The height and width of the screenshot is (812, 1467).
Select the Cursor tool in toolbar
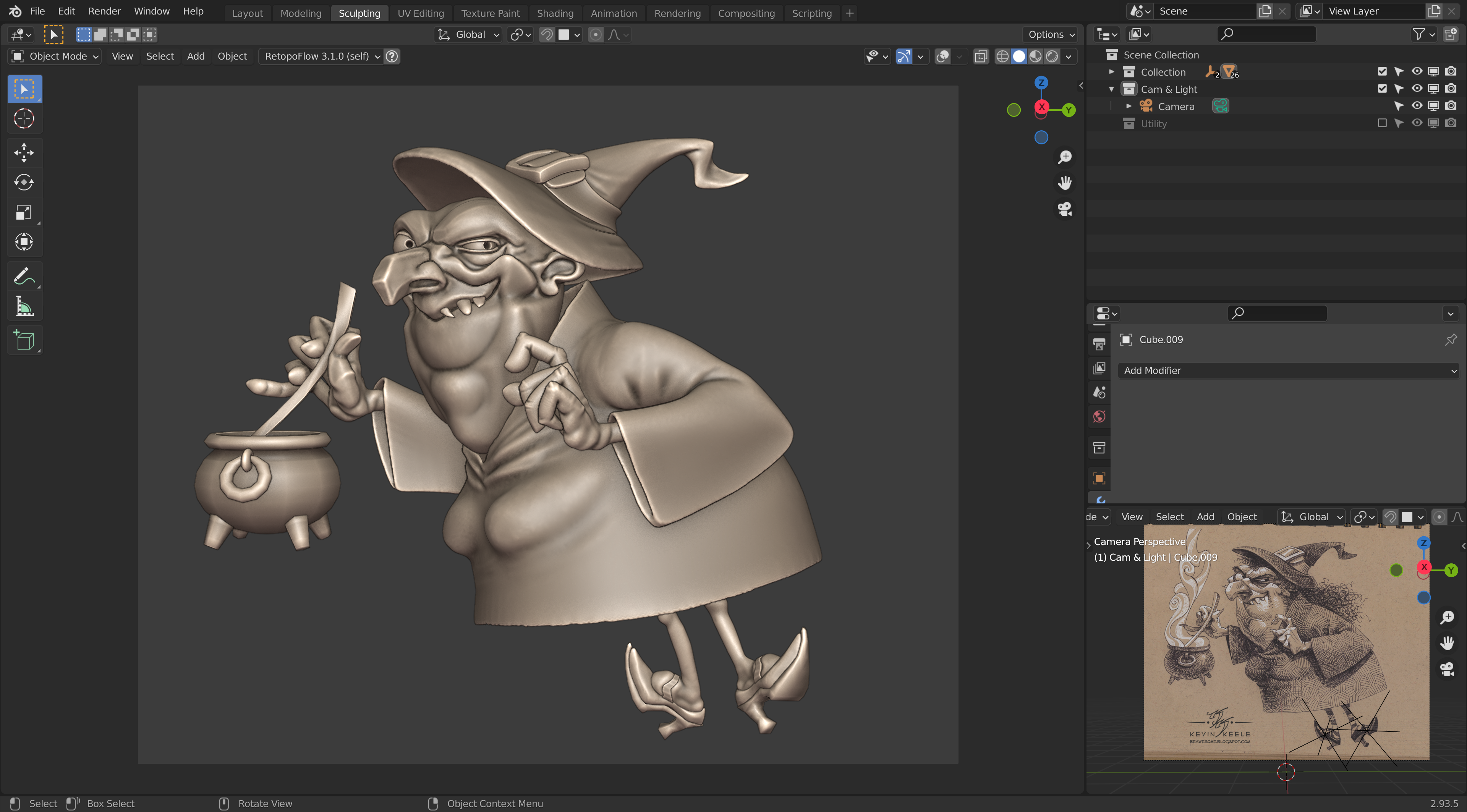[24, 118]
